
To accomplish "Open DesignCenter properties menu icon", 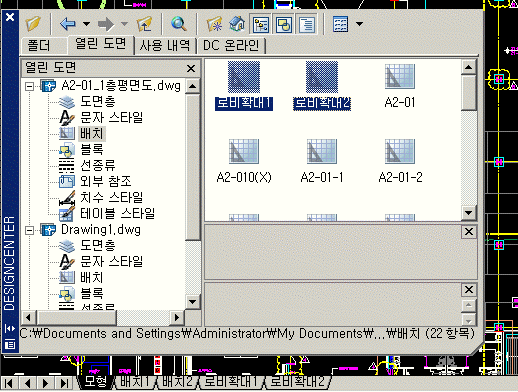I will (x=10, y=344).
